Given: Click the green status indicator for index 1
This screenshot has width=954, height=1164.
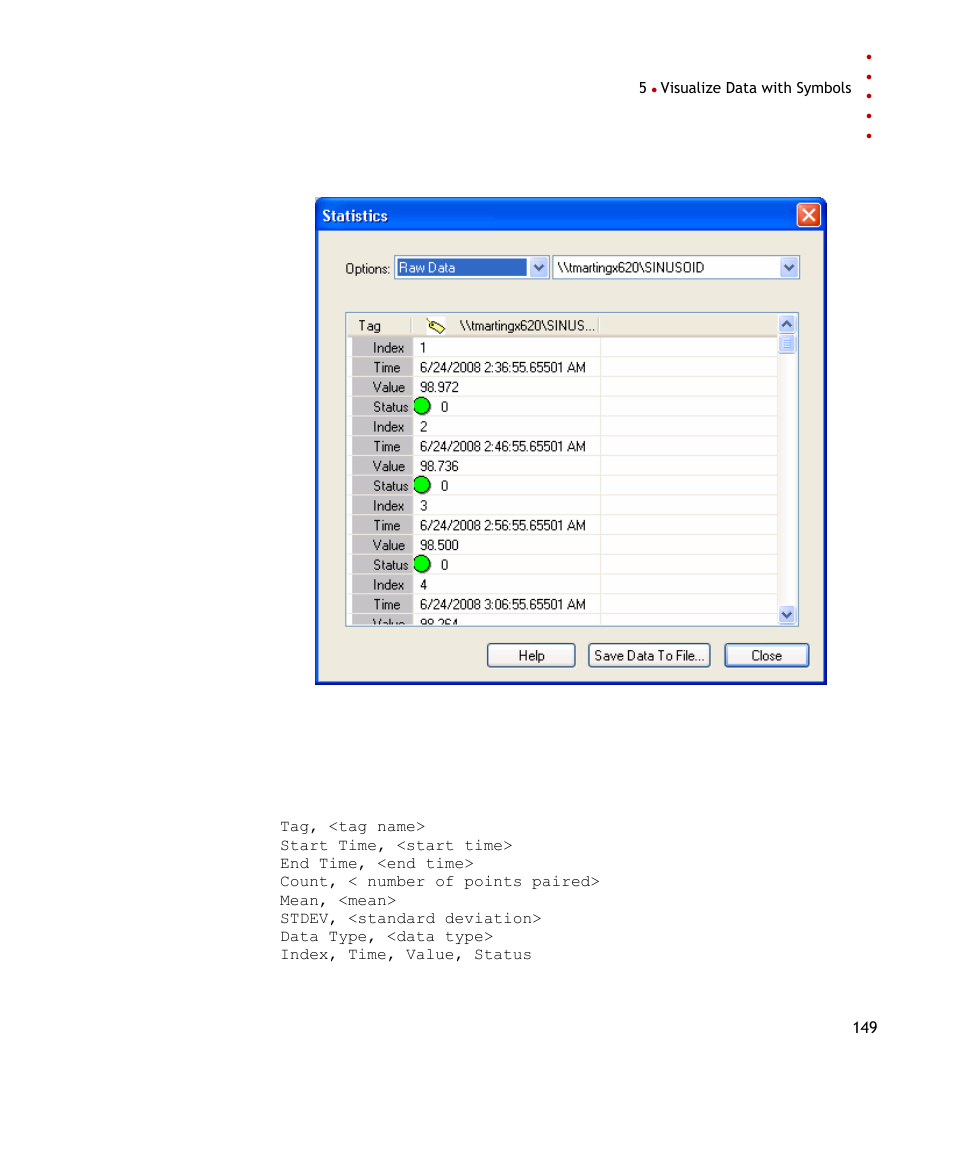Looking at the screenshot, I should pos(422,407).
